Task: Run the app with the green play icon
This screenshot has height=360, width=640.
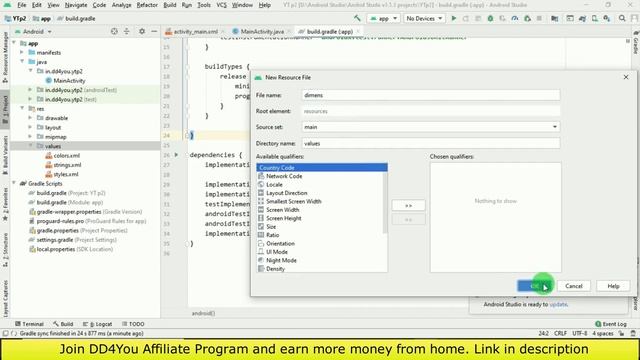Action: (453, 18)
